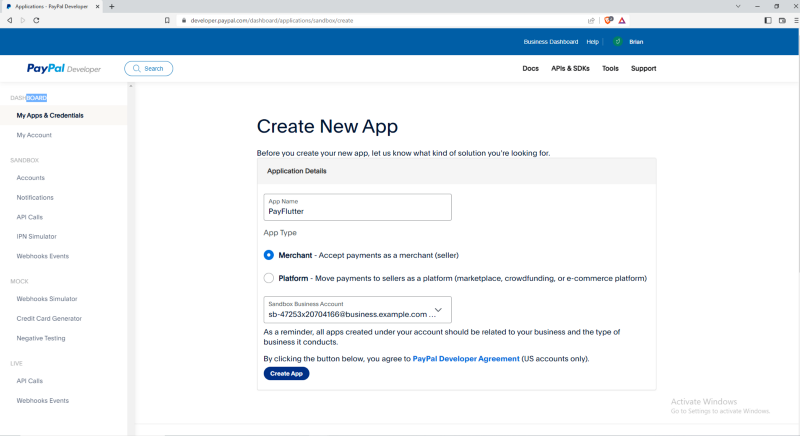Click the PayPal Developer logo

[x=64, y=68]
